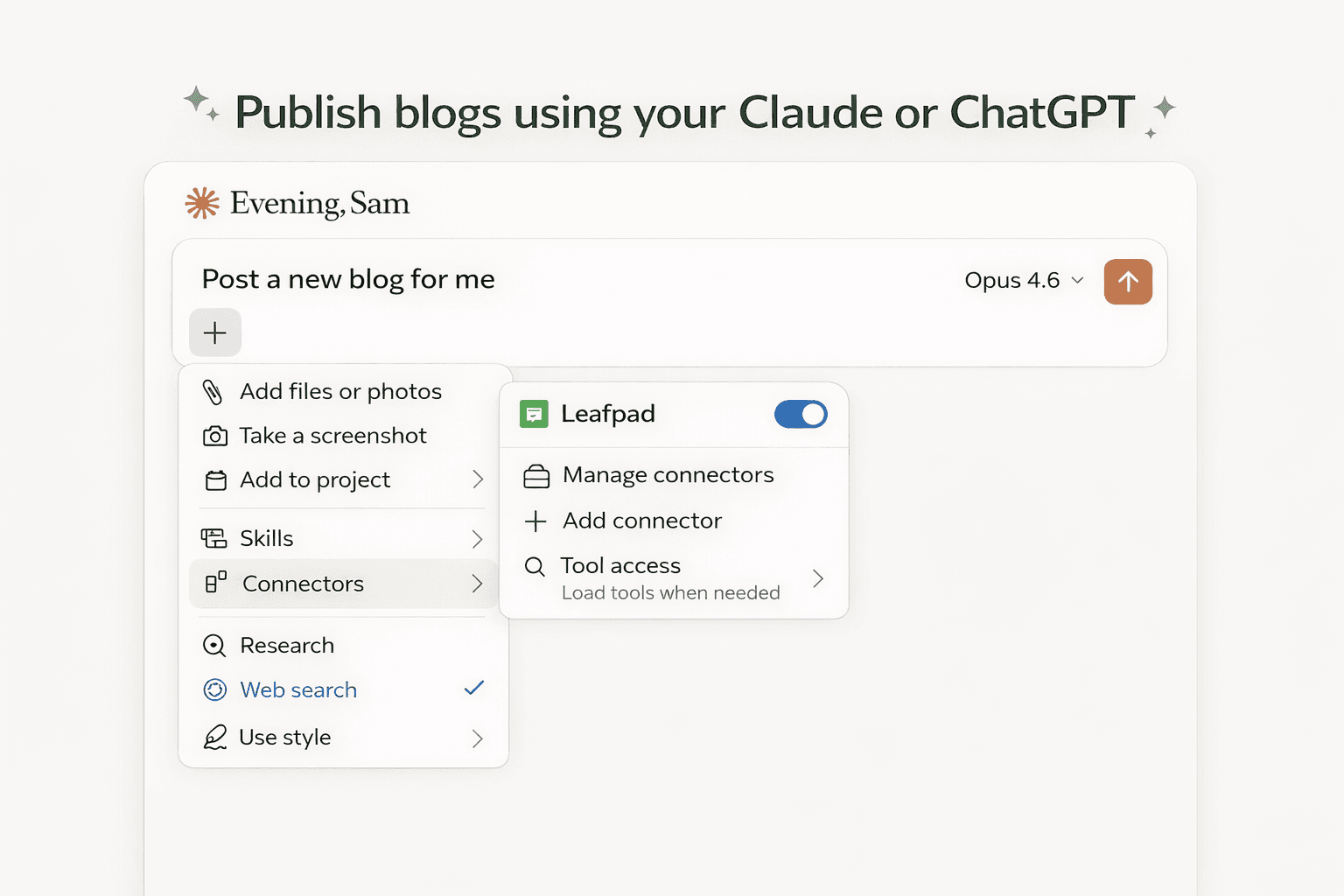Screen dimensions: 1344x896
Task: Open Tool access settings
Action: pyautogui.click(x=674, y=578)
